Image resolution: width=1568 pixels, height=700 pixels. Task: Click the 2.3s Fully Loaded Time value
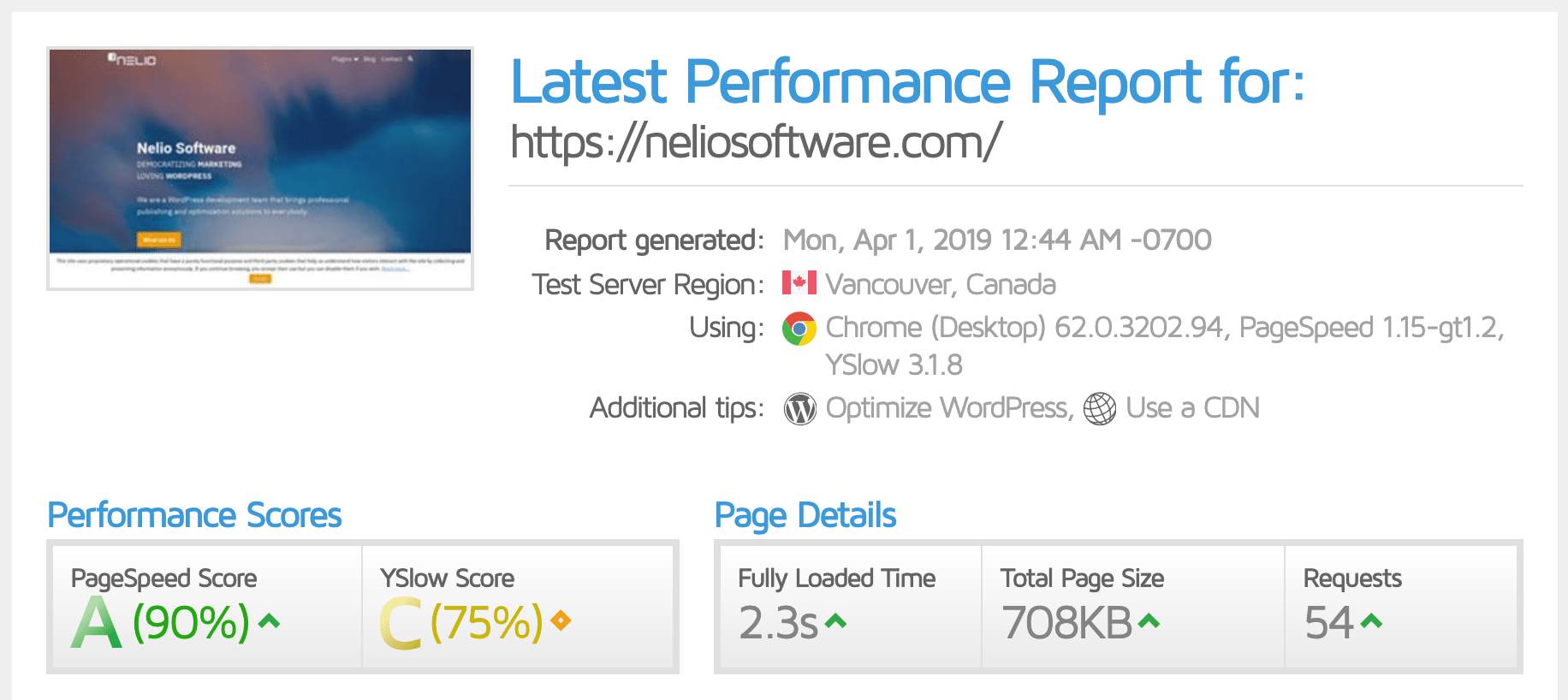click(x=778, y=623)
